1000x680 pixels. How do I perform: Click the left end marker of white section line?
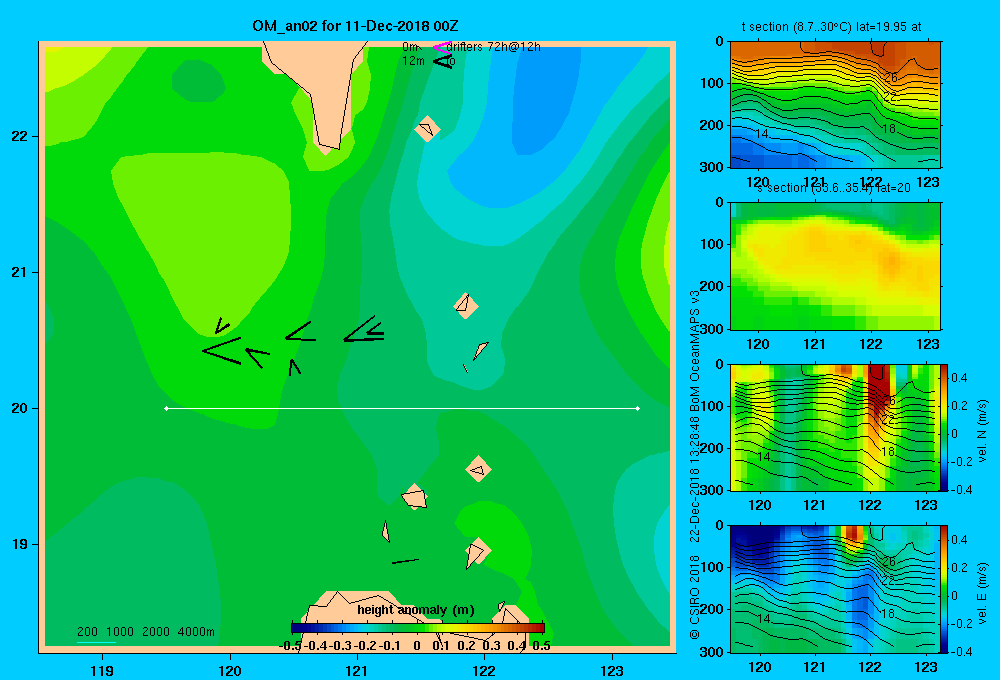click(x=166, y=408)
